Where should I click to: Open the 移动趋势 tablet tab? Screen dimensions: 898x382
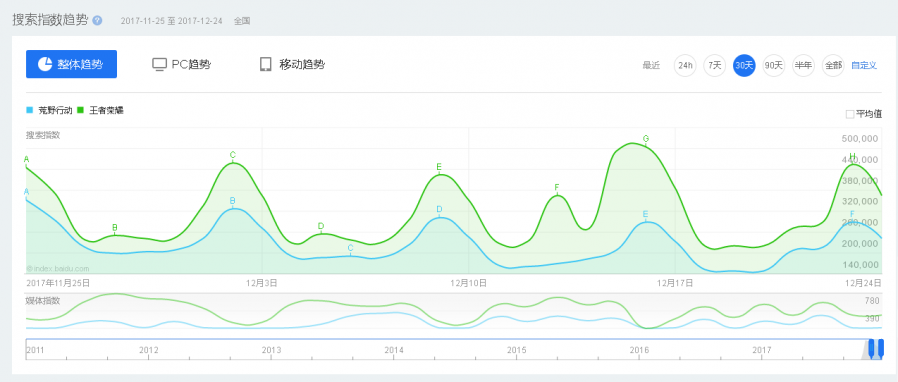point(292,64)
